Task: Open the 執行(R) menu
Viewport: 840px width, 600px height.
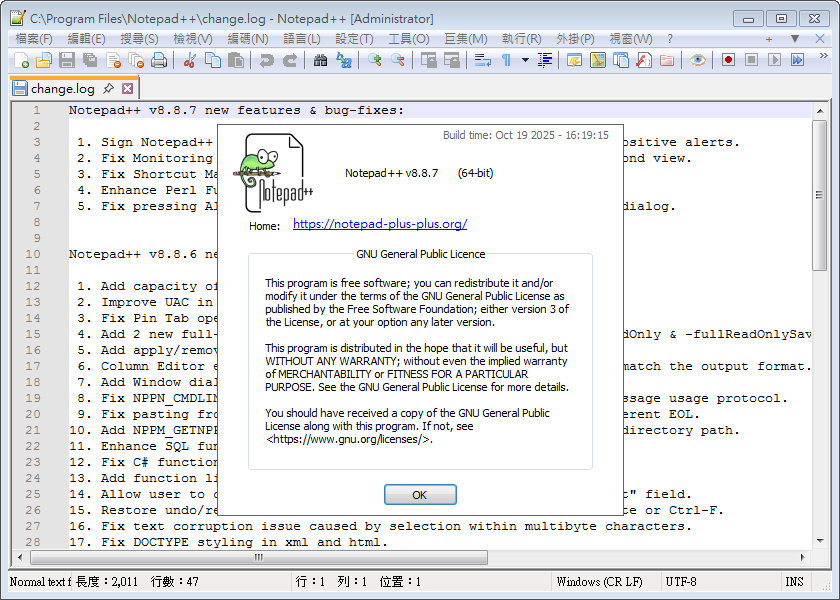Action: click(x=522, y=39)
